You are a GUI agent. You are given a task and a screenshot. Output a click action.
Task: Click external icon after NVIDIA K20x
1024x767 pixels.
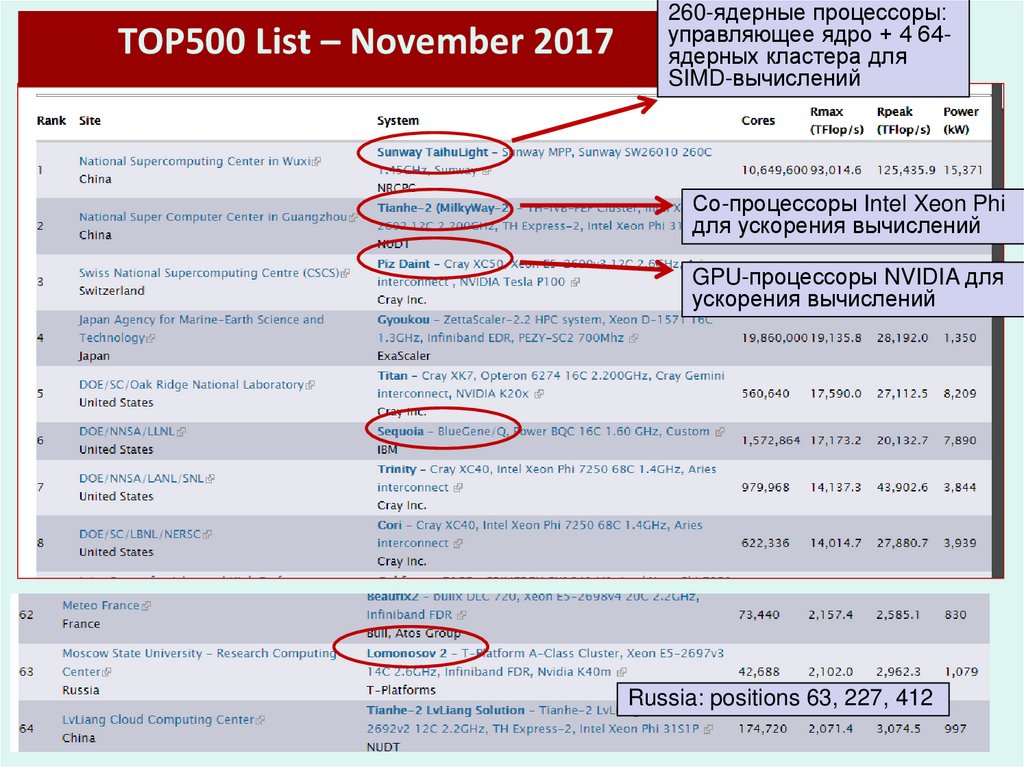click(539, 394)
